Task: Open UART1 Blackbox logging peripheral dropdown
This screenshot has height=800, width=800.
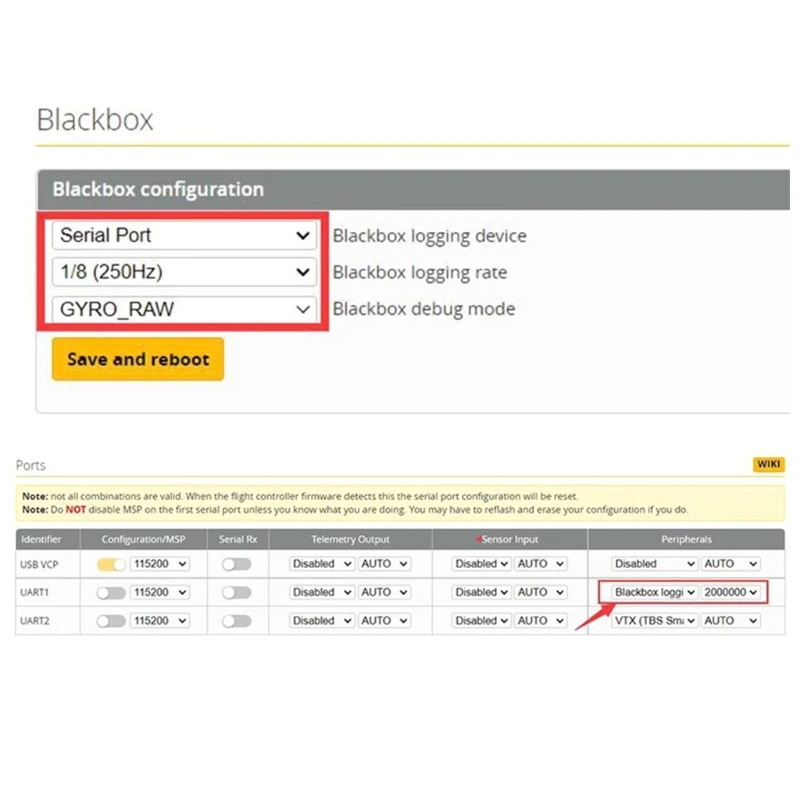Action: (655, 592)
